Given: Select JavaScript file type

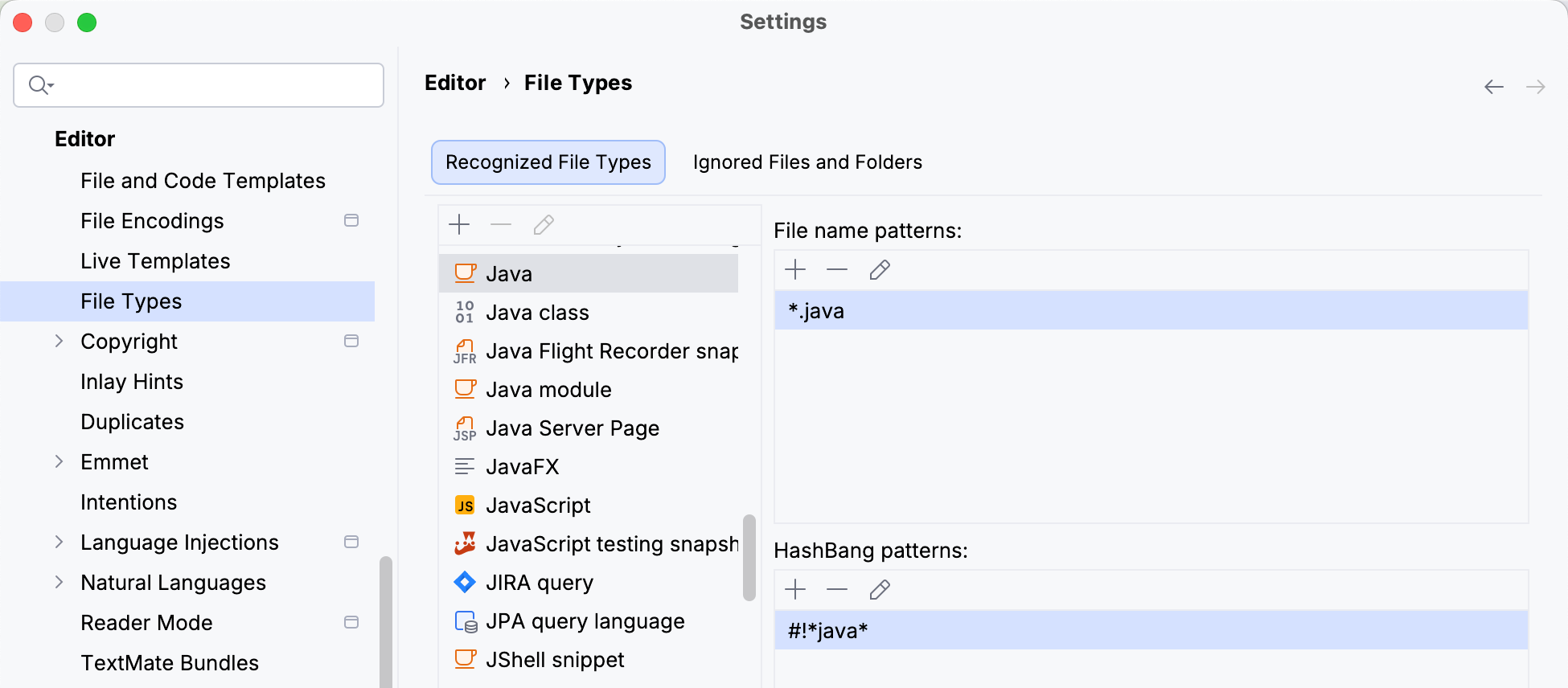Looking at the screenshot, I should [x=589, y=505].
